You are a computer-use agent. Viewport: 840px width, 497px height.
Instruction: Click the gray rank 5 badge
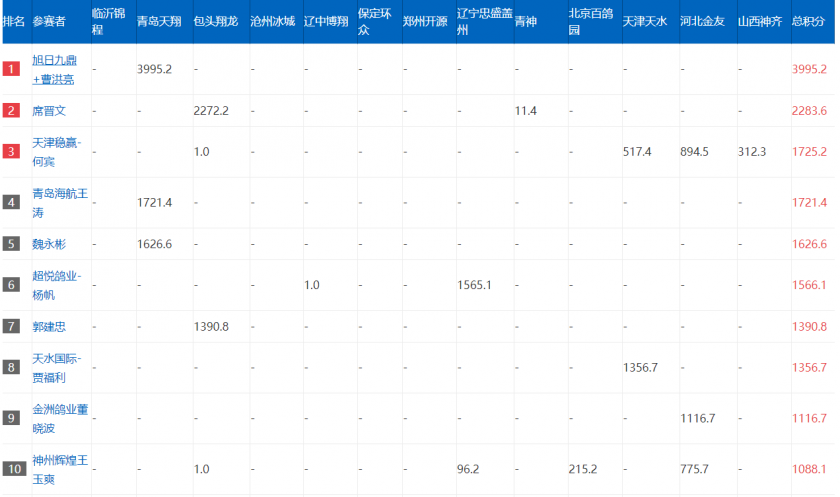(x=11, y=244)
